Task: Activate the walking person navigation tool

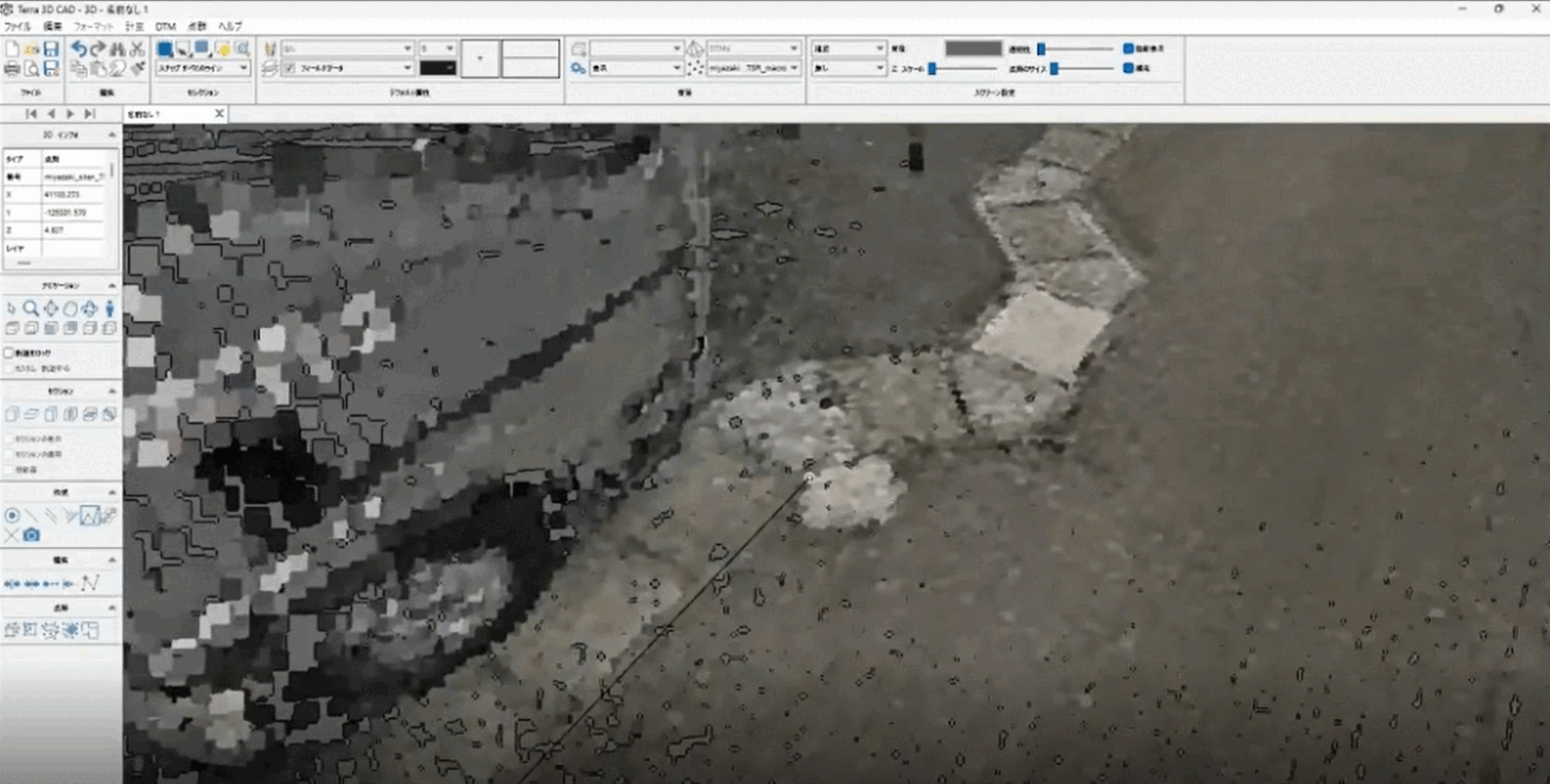Action: 109,309
